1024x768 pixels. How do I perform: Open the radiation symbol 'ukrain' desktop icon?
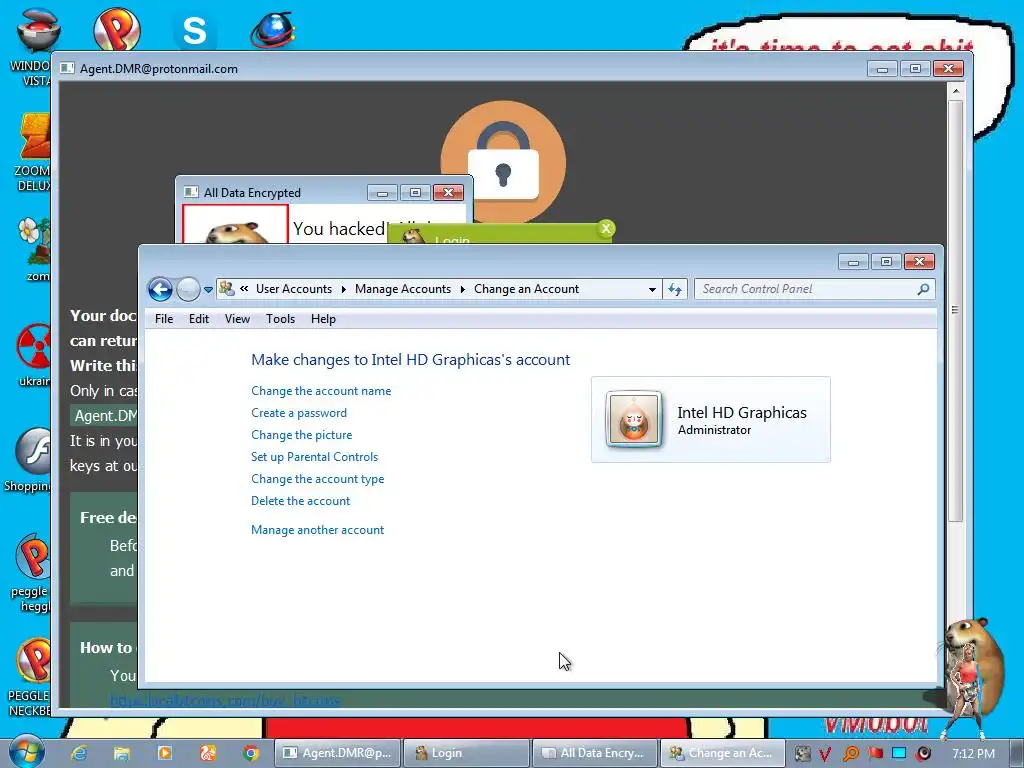tap(34, 356)
